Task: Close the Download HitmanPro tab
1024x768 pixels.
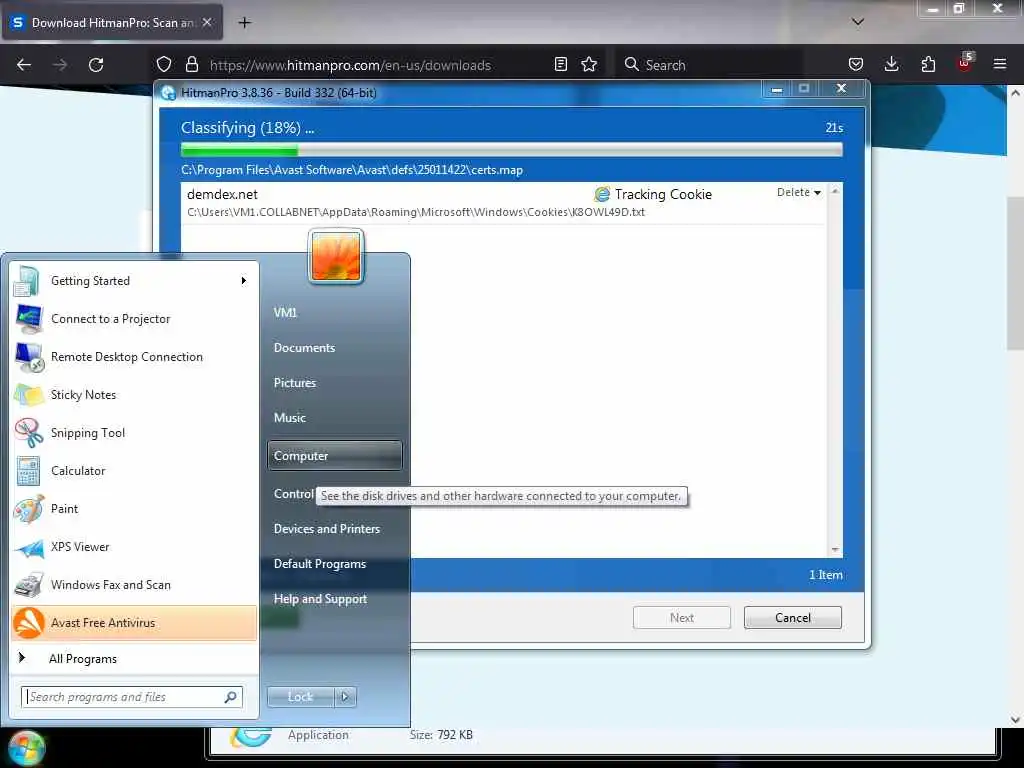Action: point(207,22)
